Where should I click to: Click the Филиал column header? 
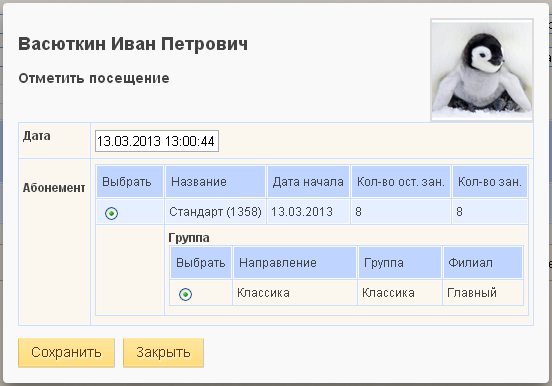point(483,263)
